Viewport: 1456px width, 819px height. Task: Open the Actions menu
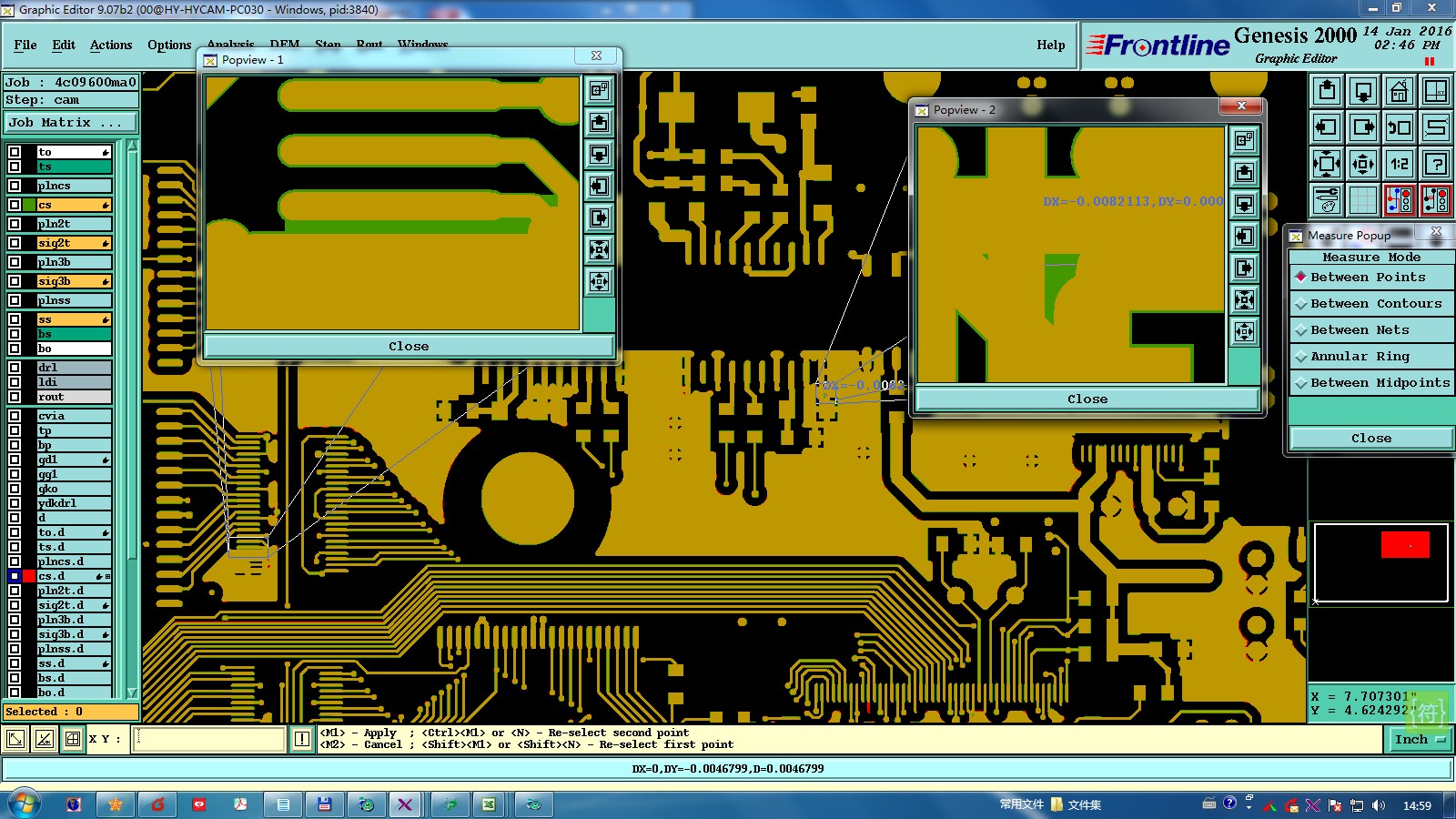(111, 45)
